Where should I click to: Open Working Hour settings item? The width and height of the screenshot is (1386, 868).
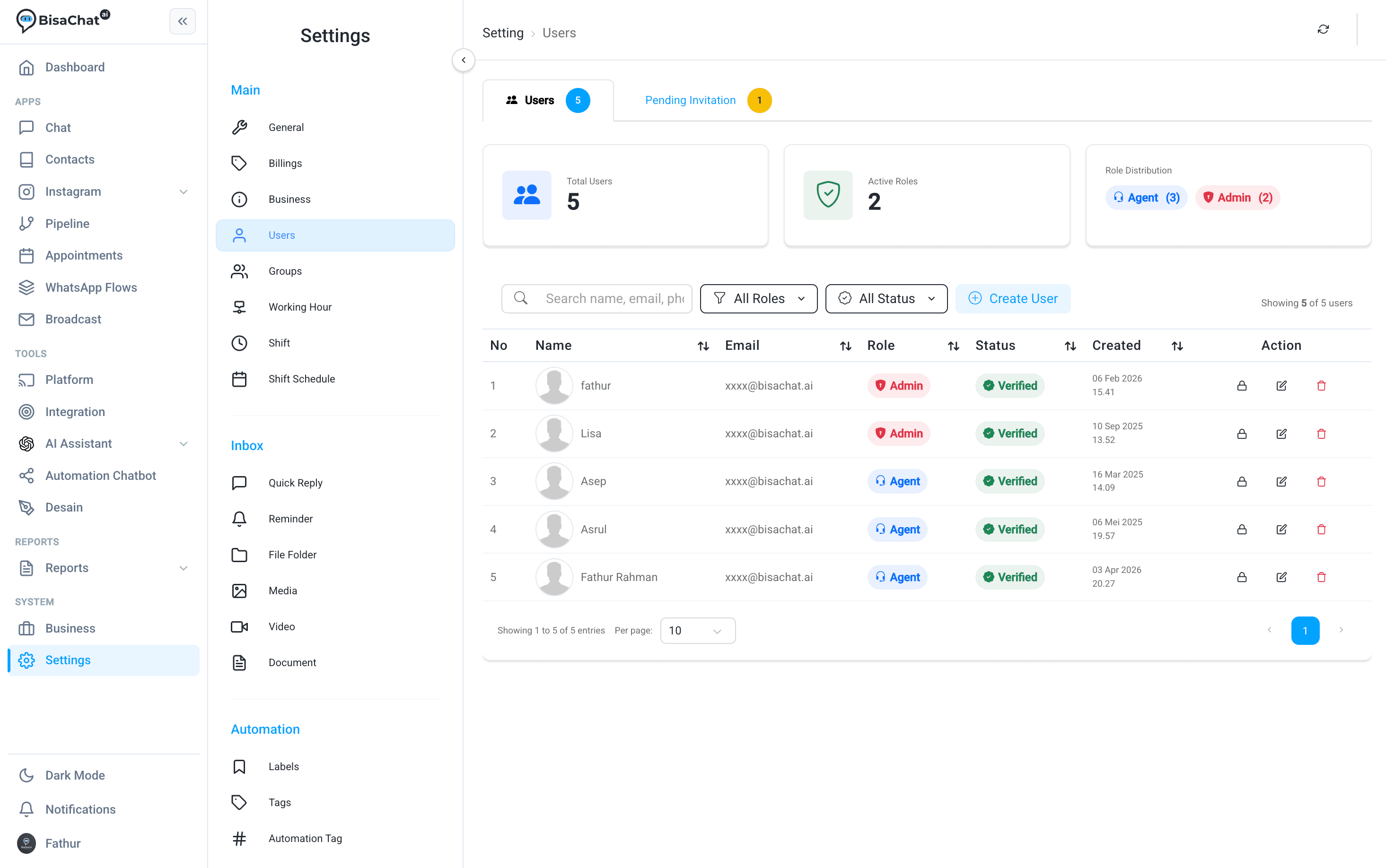pos(335,307)
